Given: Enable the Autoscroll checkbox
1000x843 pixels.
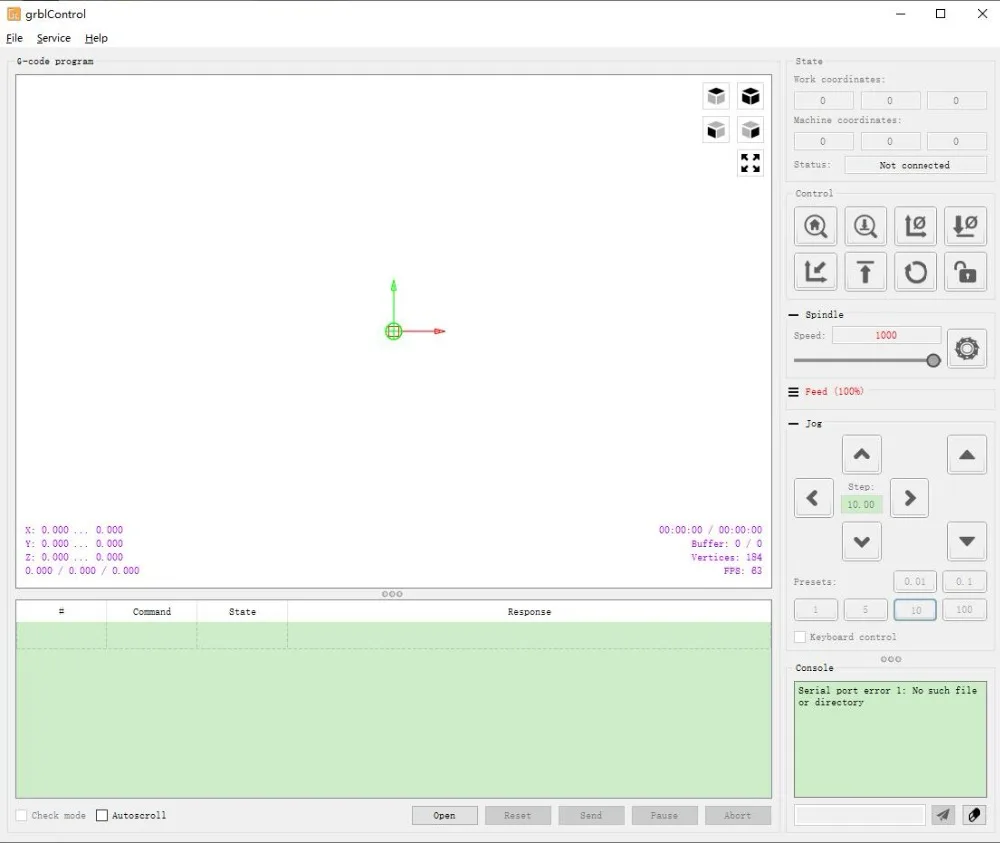Looking at the screenshot, I should pyautogui.click(x=101, y=816).
